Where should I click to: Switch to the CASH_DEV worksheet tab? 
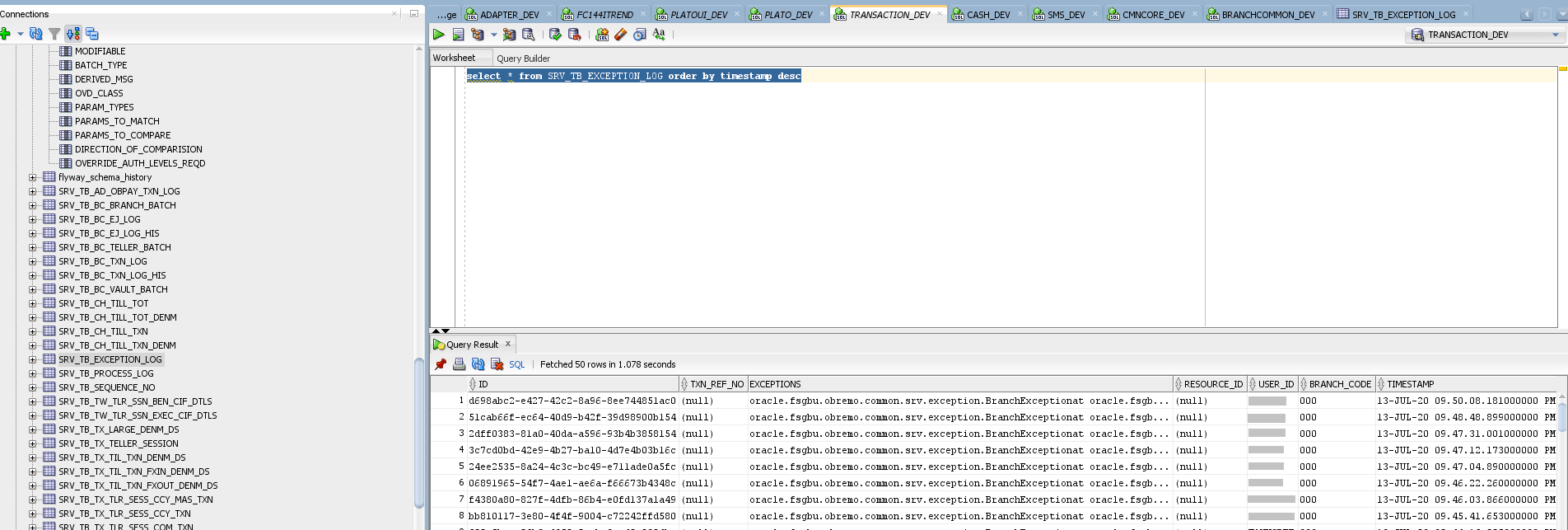click(987, 15)
